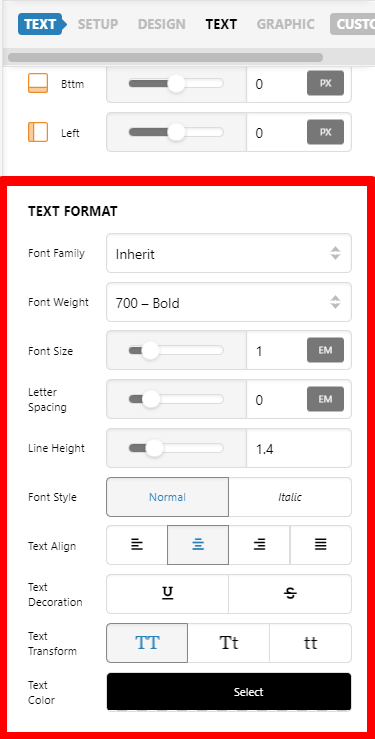Image resolution: width=375 pixels, height=739 pixels.
Task: Switch to the GRAPHIC tab
Action: tap(285, 24)
